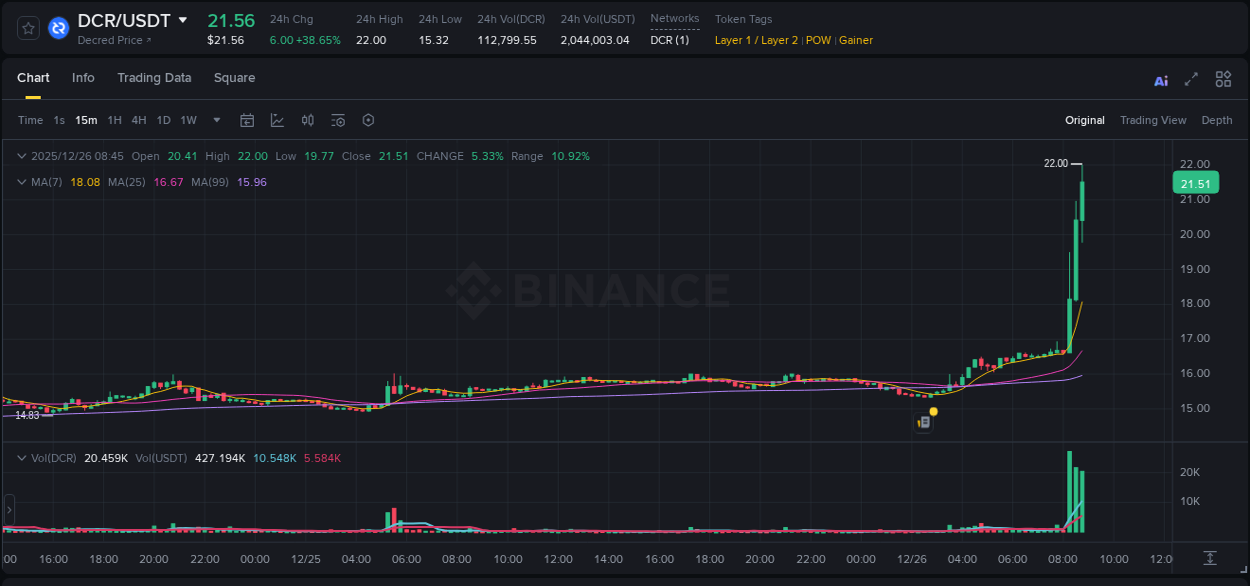Click the yellow marker on the chart
The width and height of the screenshot is (1250, 586).
932,411
